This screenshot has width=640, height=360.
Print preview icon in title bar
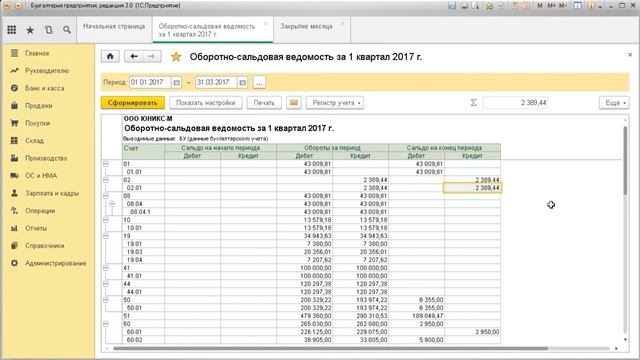click(x=476, y=6)
